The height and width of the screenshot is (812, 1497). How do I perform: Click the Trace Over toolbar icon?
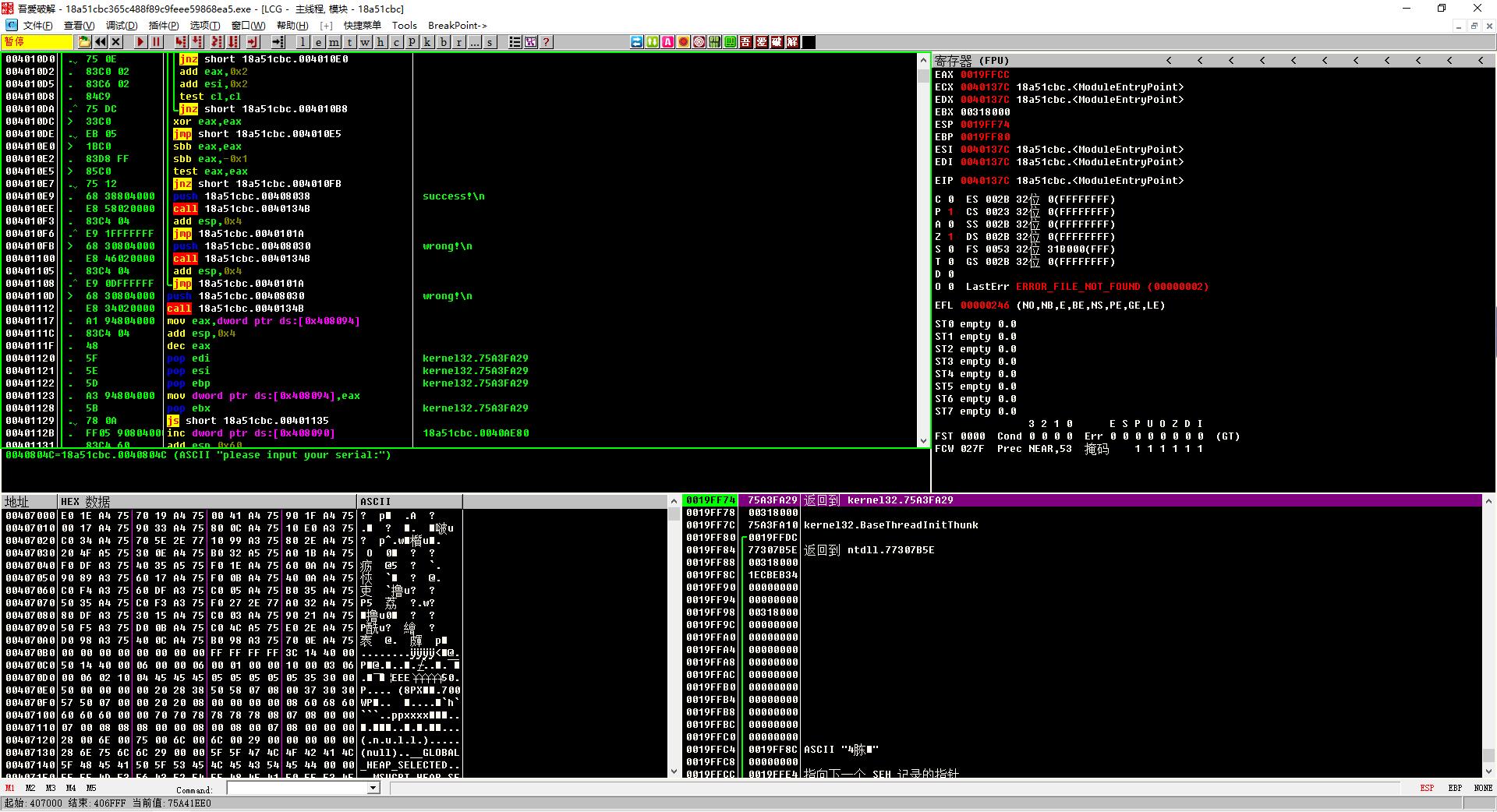pos(234,42)
